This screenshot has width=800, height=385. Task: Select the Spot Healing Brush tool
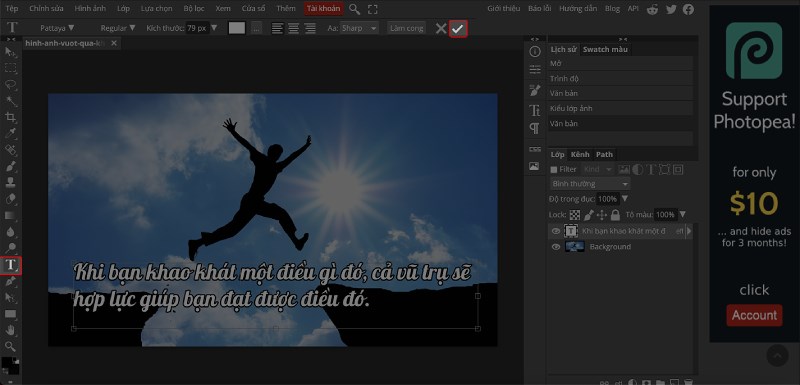[x=10, y=150]
